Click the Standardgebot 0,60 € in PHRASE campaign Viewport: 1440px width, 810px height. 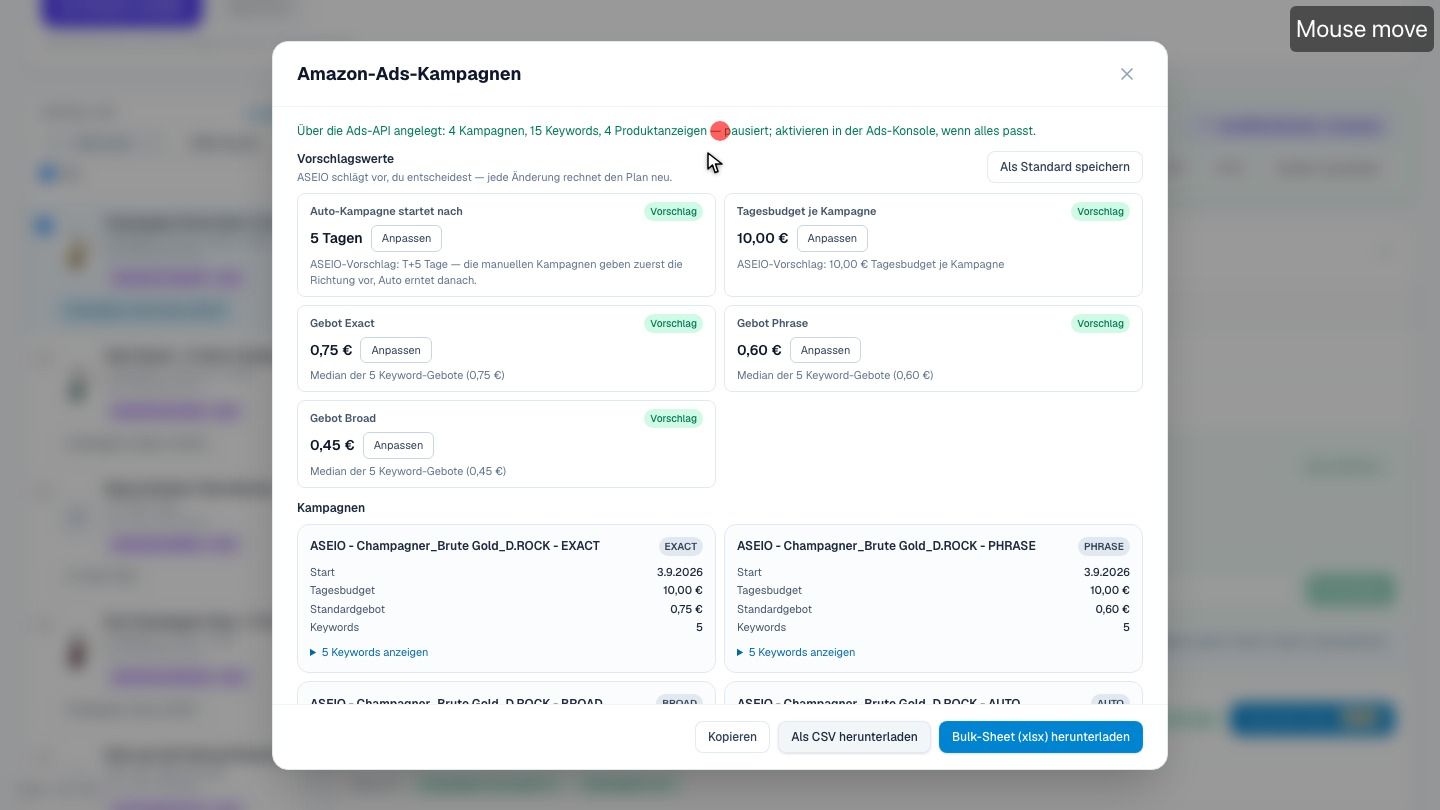click(x=1112, y=609)
